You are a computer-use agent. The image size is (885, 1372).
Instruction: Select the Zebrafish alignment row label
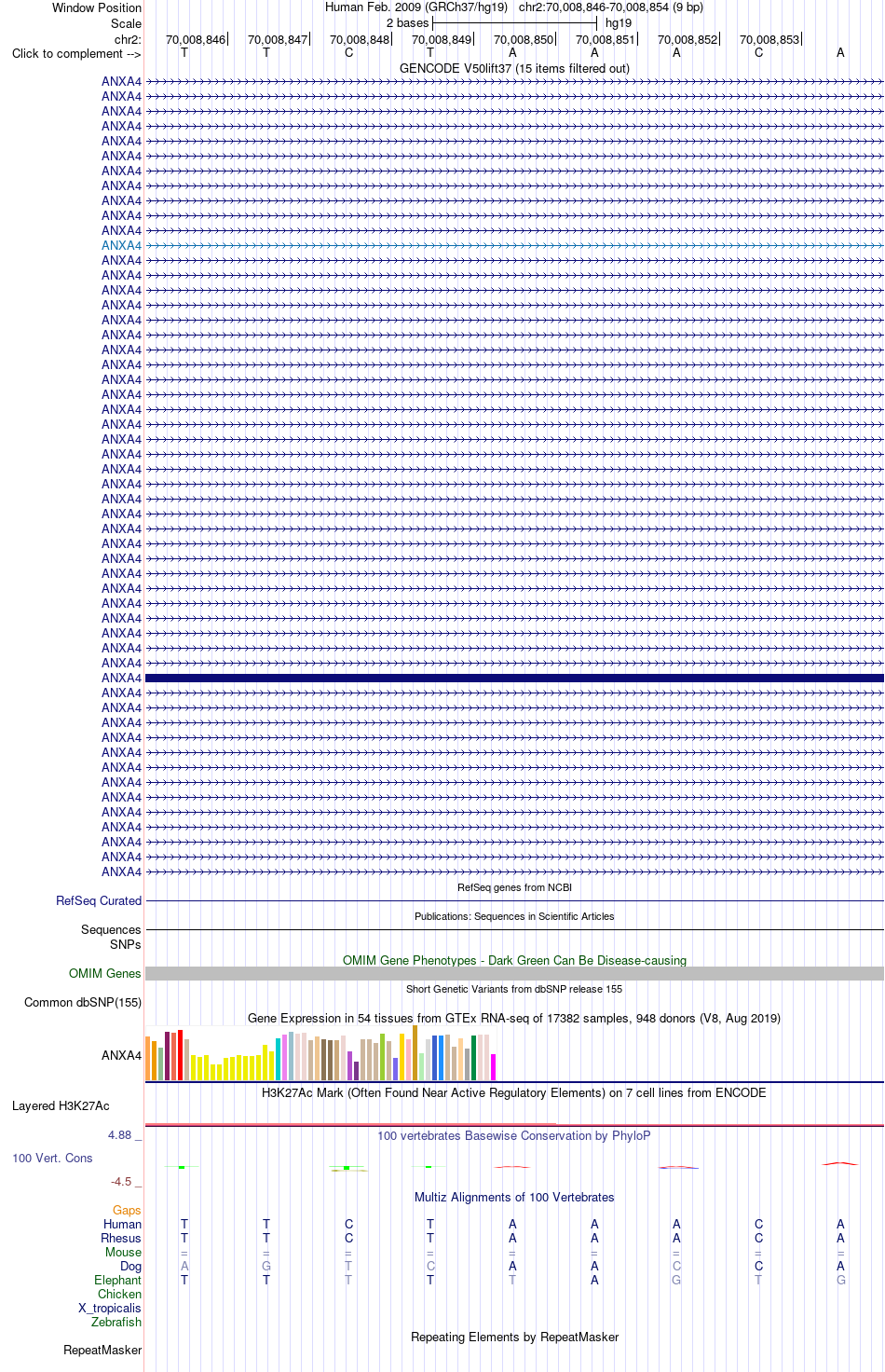[116, 1322]
